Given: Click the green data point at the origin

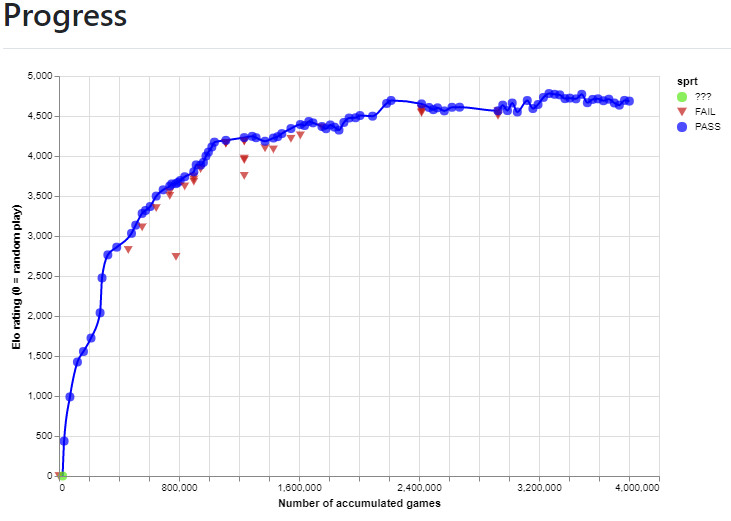Looking at the screenshot, I should click(61, 476).
